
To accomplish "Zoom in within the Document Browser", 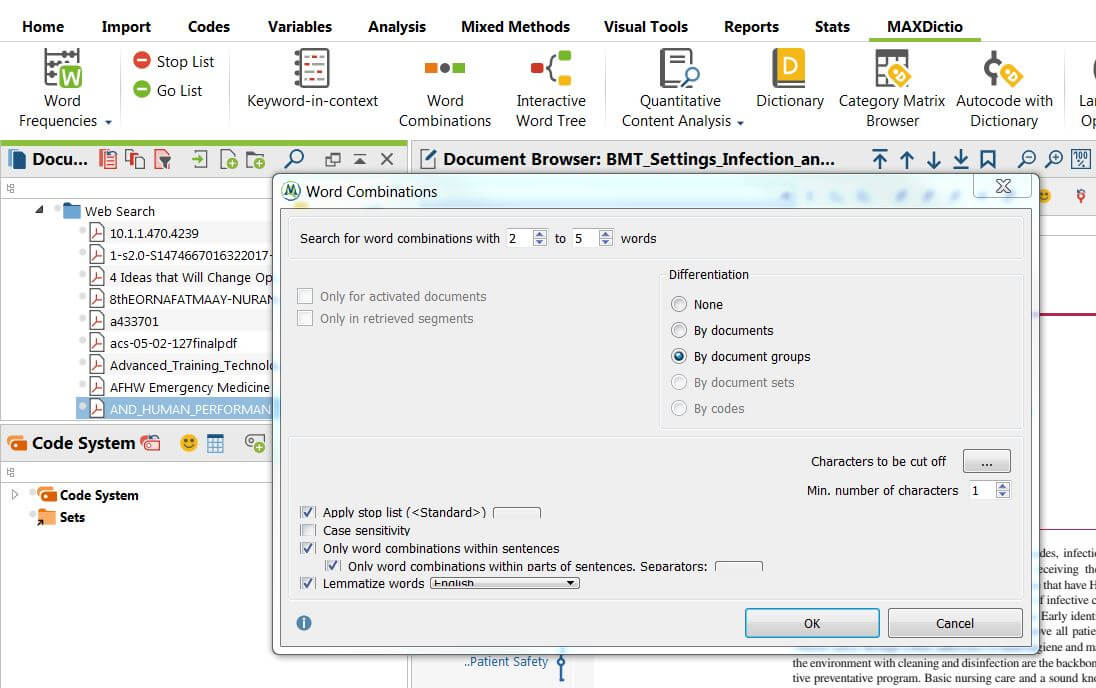I will (x=1054, y=159).
